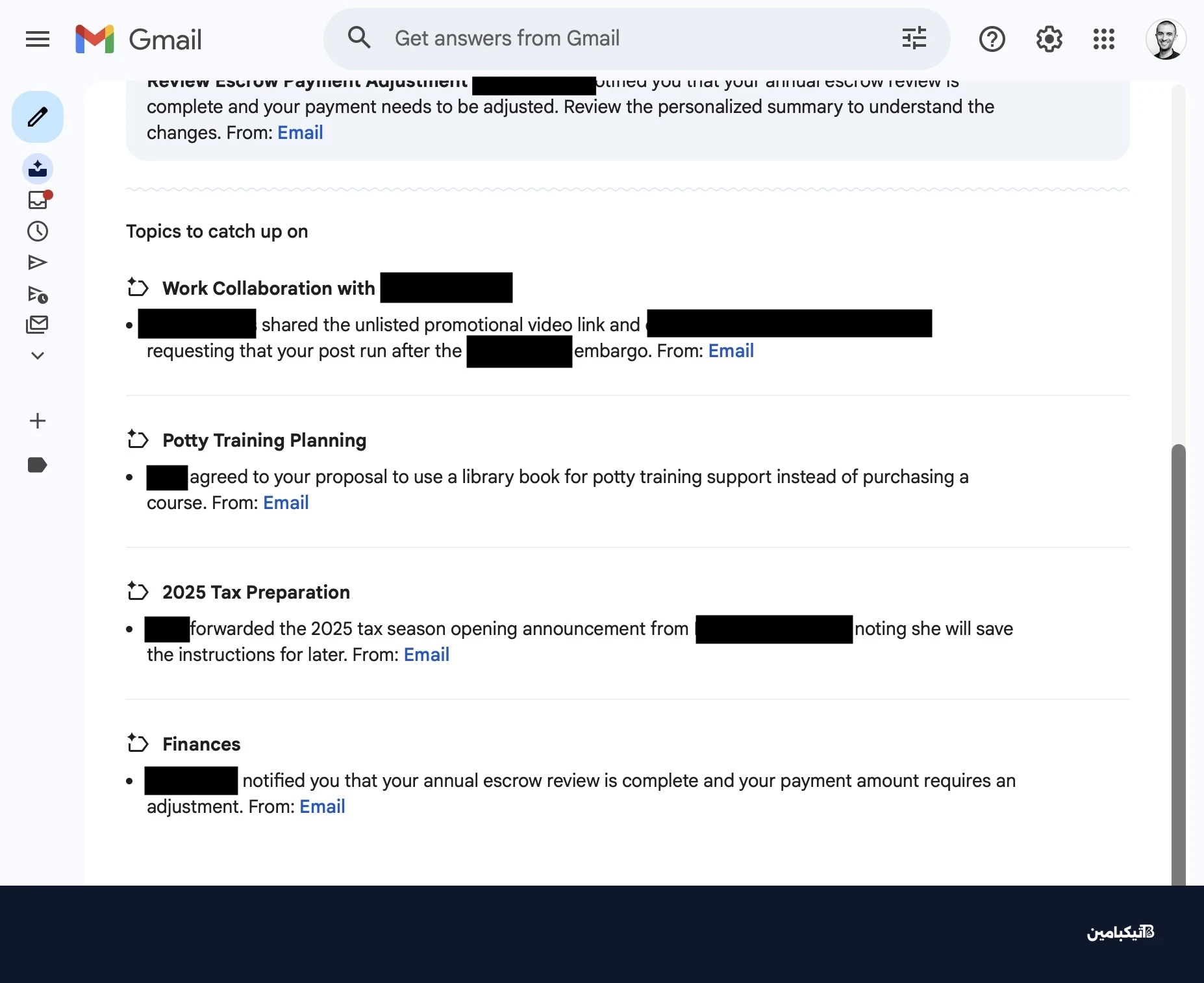Open Email link under 2025 Tax Preparation
The width and height of the screenshot is (1204, 983).
[426, 654]
